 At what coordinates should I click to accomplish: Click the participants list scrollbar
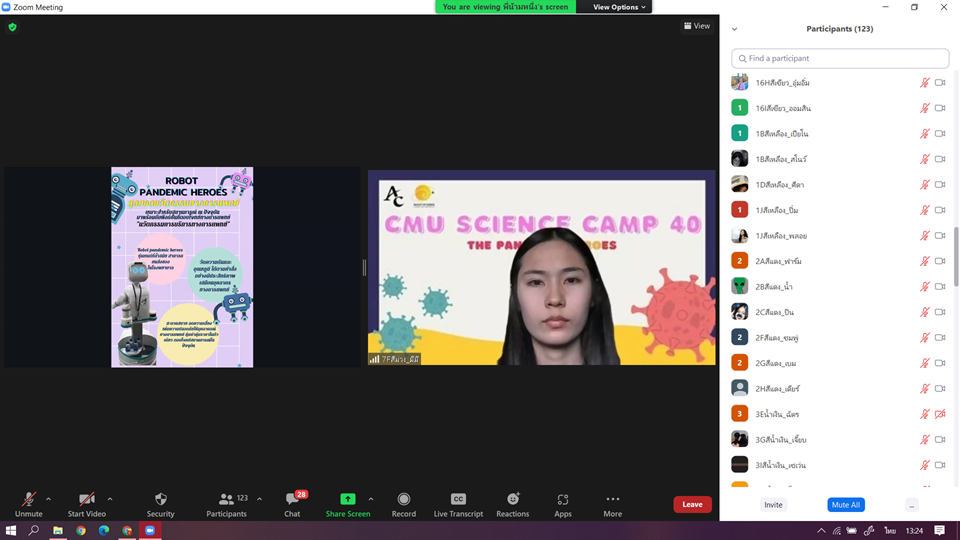coord(955,260)
